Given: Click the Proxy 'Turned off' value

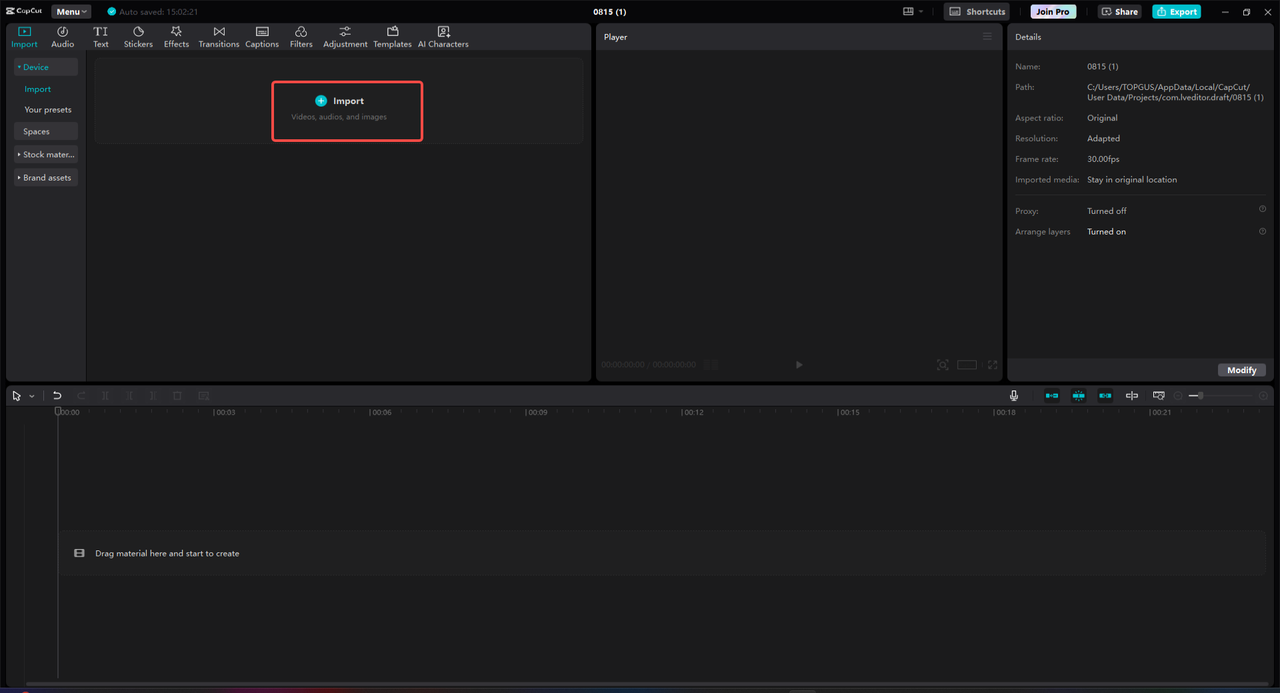Looking at the screenshot, I should tap(1107, 211).
